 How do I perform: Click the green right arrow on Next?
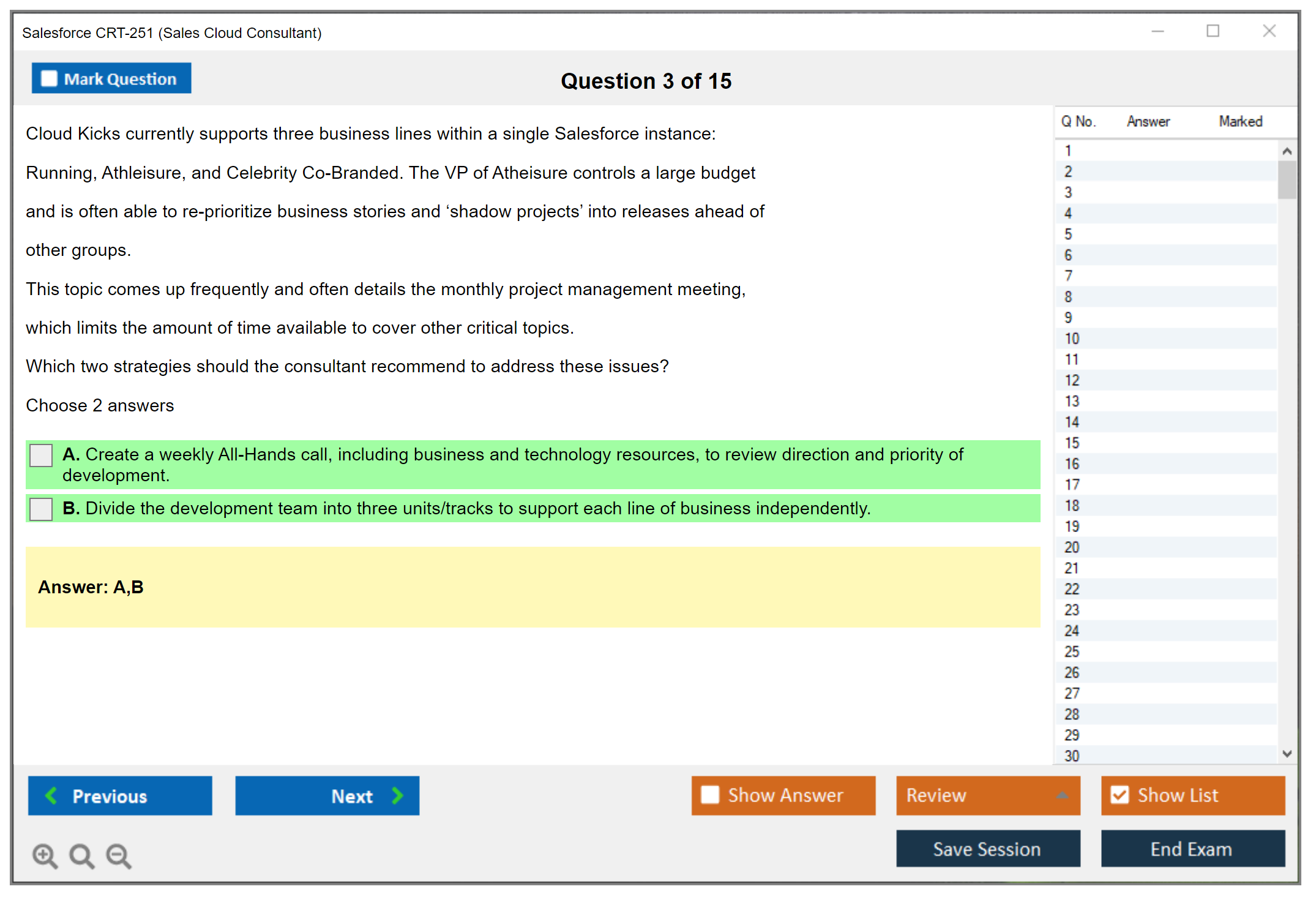[398, 795]
